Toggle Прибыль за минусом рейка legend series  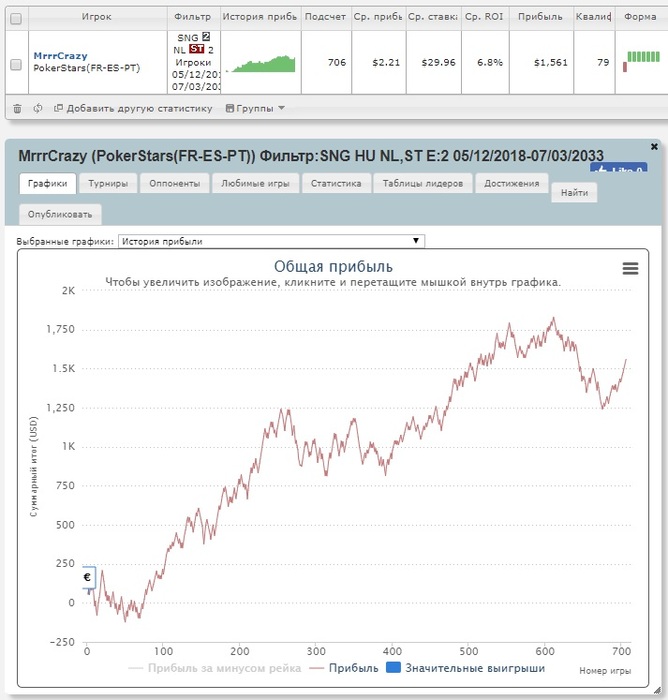click(214, 668)
